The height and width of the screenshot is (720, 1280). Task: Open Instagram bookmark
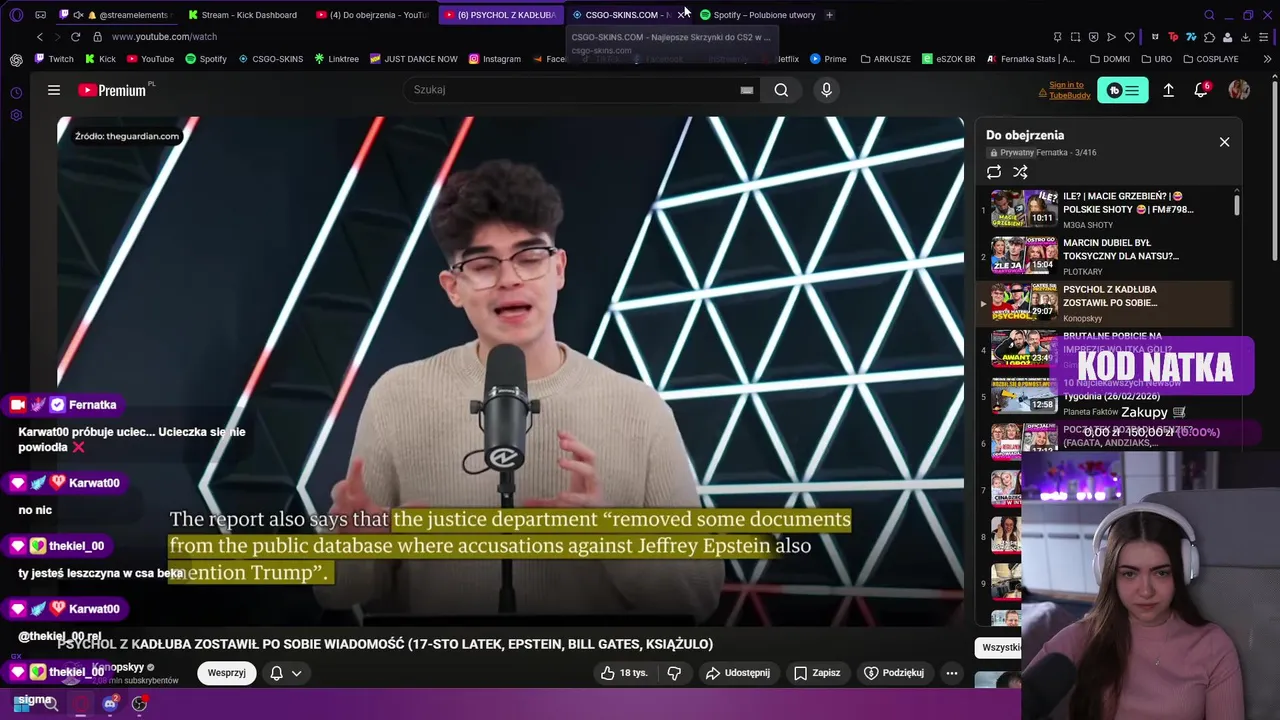(x=495, y=59)
